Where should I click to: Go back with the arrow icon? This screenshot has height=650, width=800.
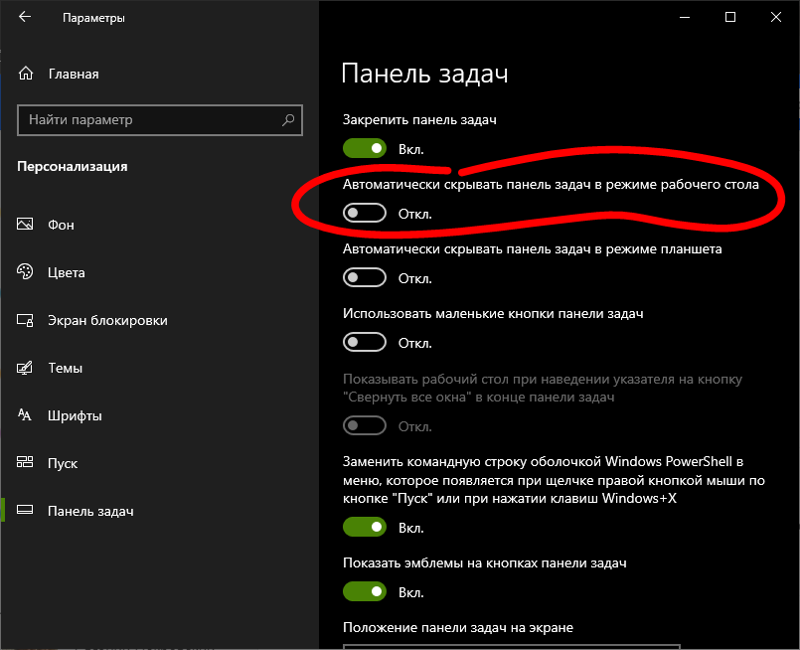coord(24,17)
